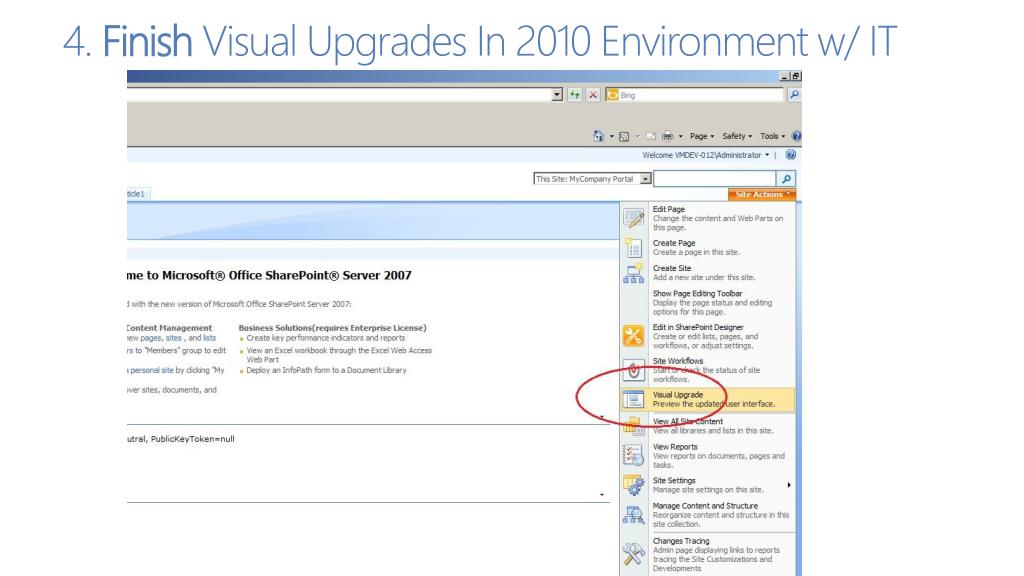Click 'View an Excel workbook' bullet text
The height and width of the screenshot is (576, 1024).
(339, 355)
